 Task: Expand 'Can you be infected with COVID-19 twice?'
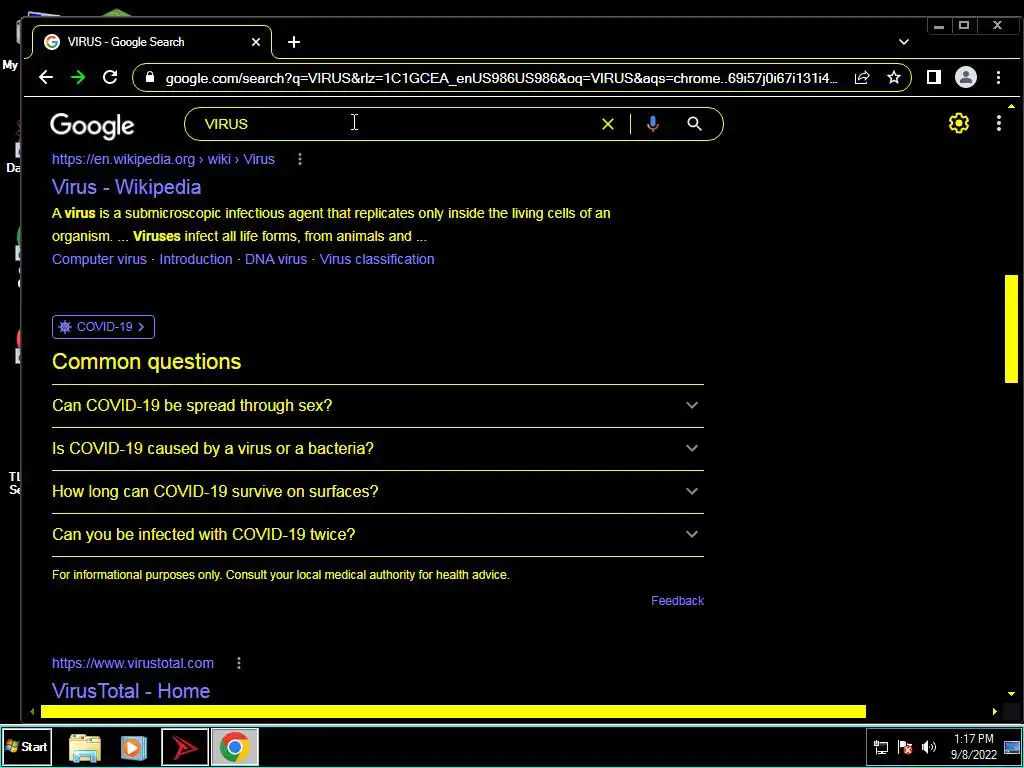(x=377, y=535)
